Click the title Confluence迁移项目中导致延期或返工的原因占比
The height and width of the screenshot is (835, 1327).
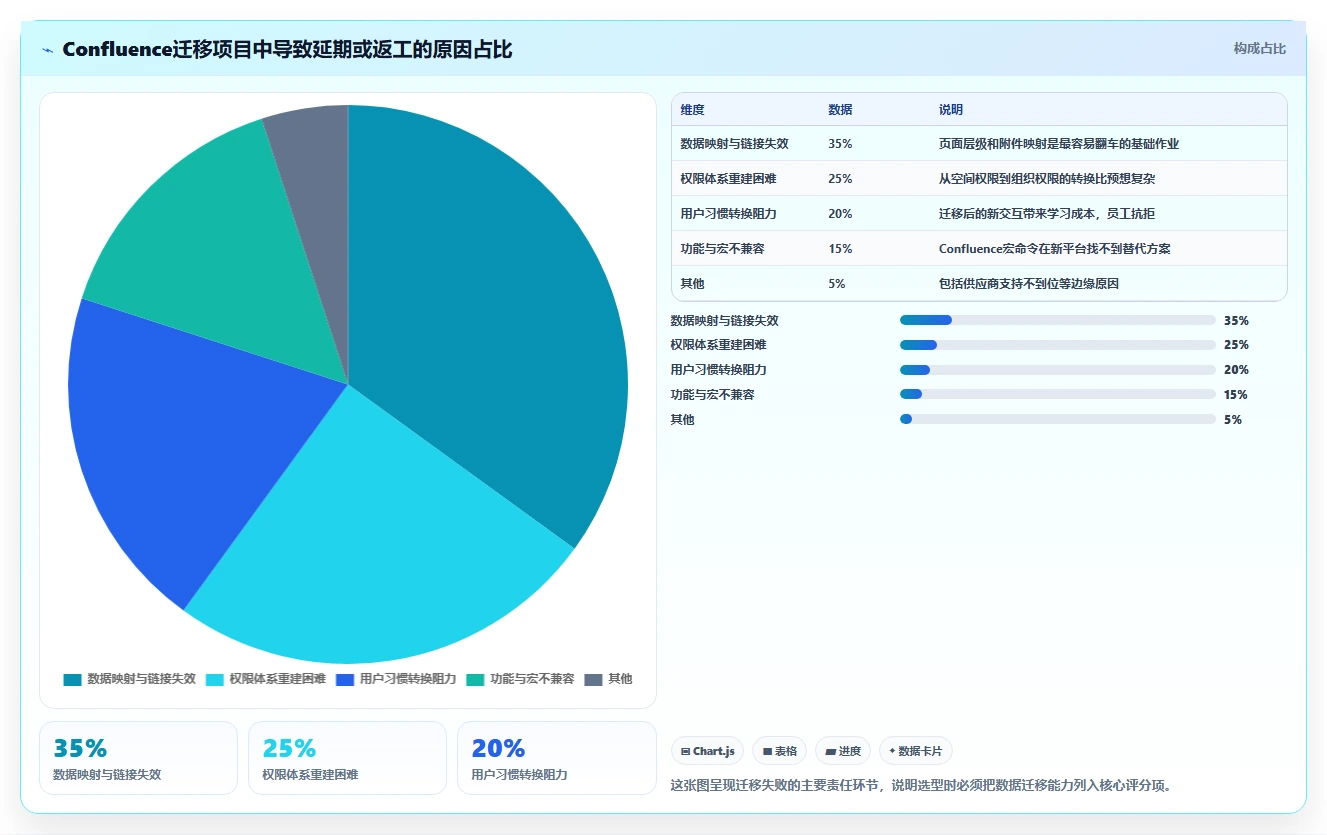point(287,50)
